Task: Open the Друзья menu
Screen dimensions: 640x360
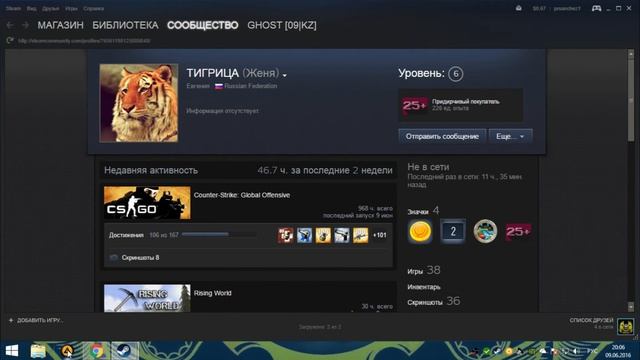Action: tap(51, 8)
